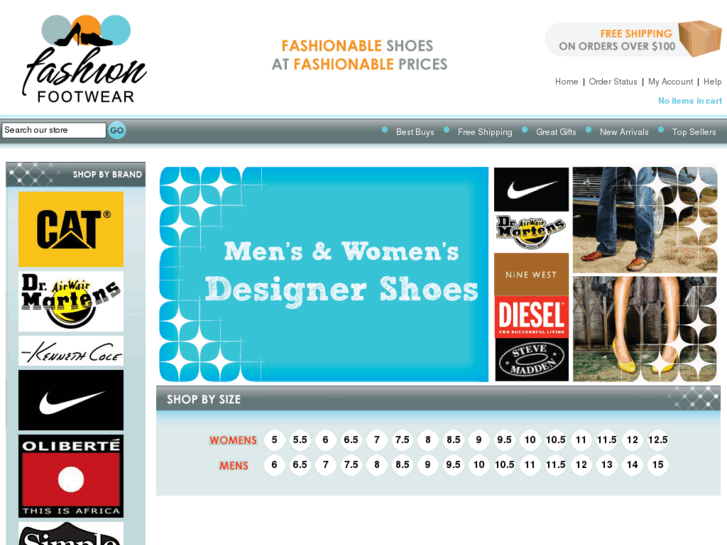Select Mens size 6
This screenshot has height=545, width=727.
pos(274,465)
